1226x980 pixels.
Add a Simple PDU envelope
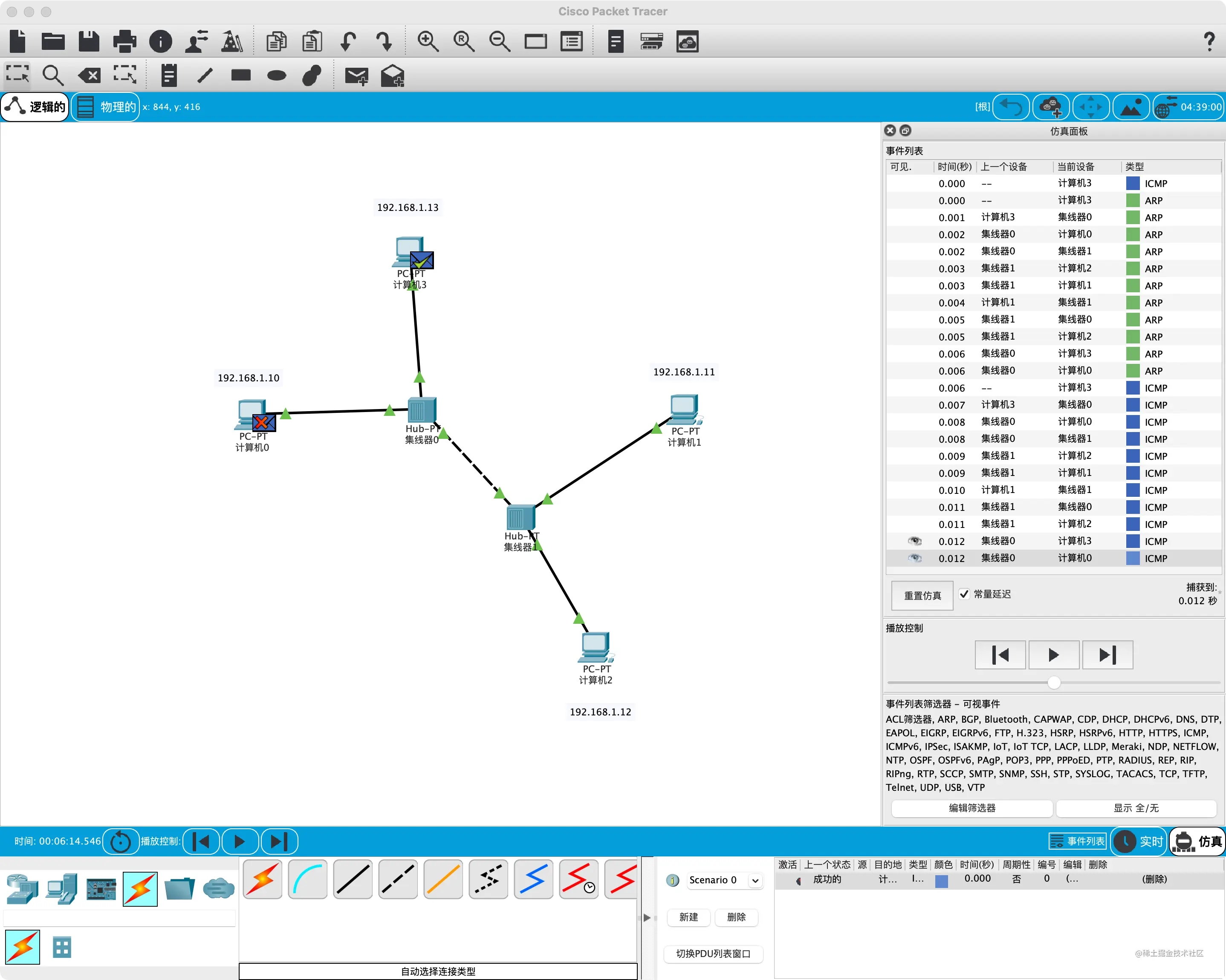356,75
